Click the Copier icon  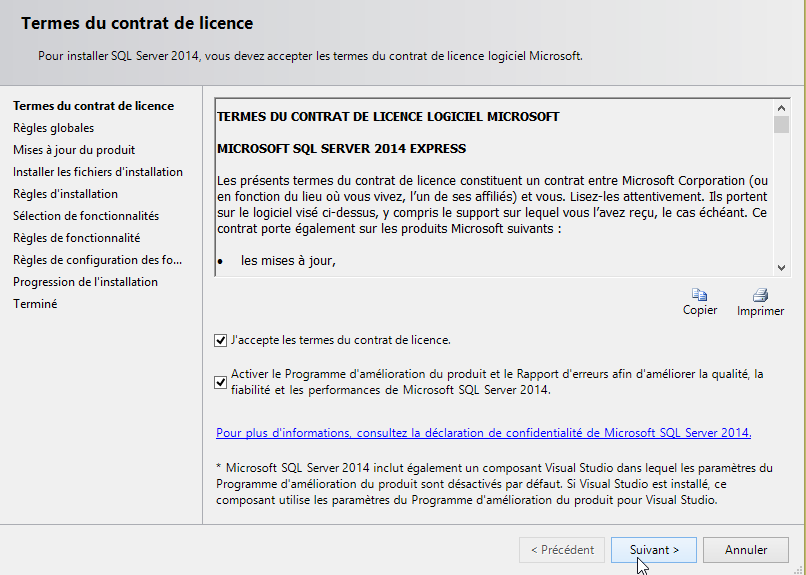tap(700, 295)
